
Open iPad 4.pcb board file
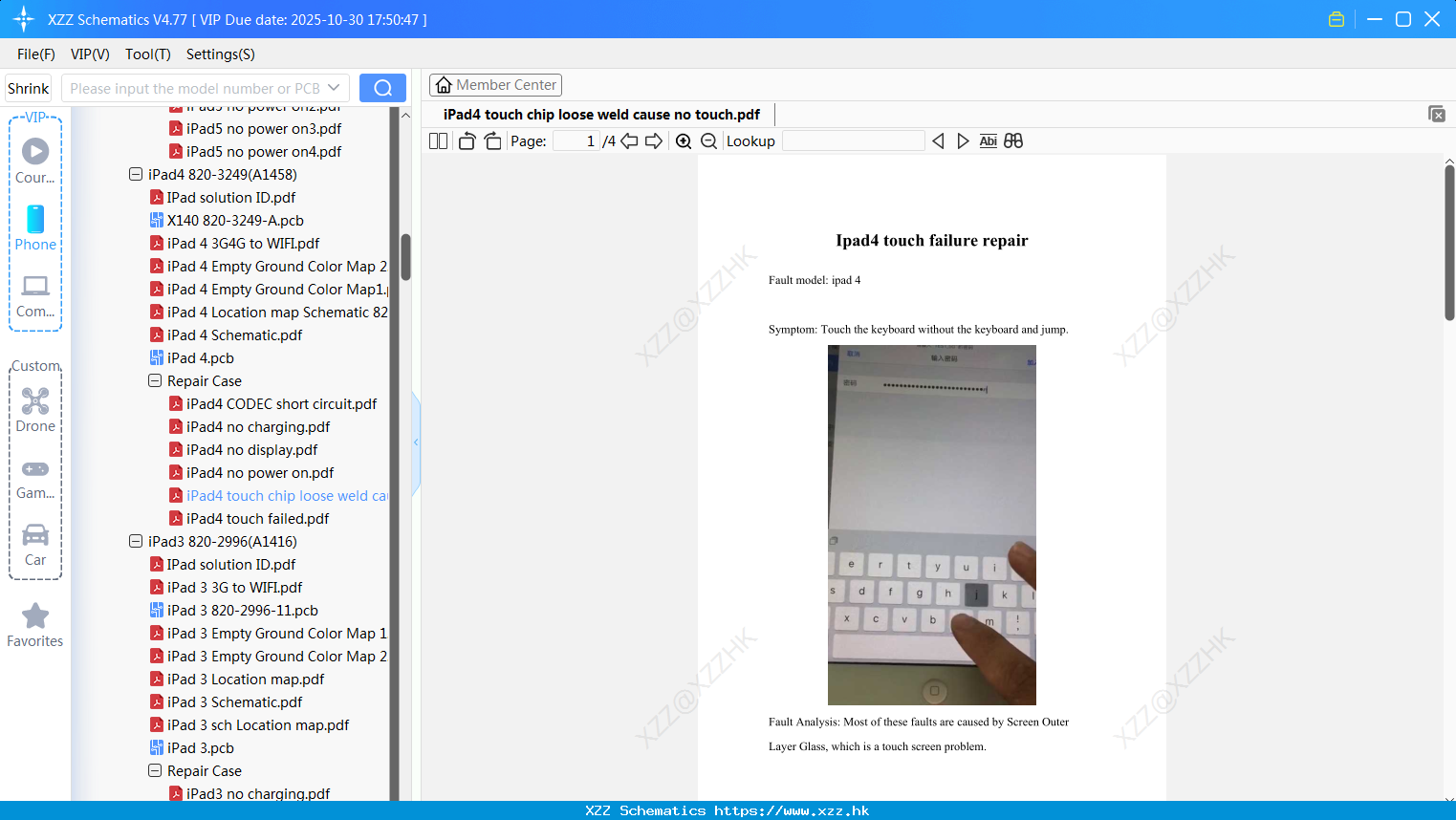200,358
